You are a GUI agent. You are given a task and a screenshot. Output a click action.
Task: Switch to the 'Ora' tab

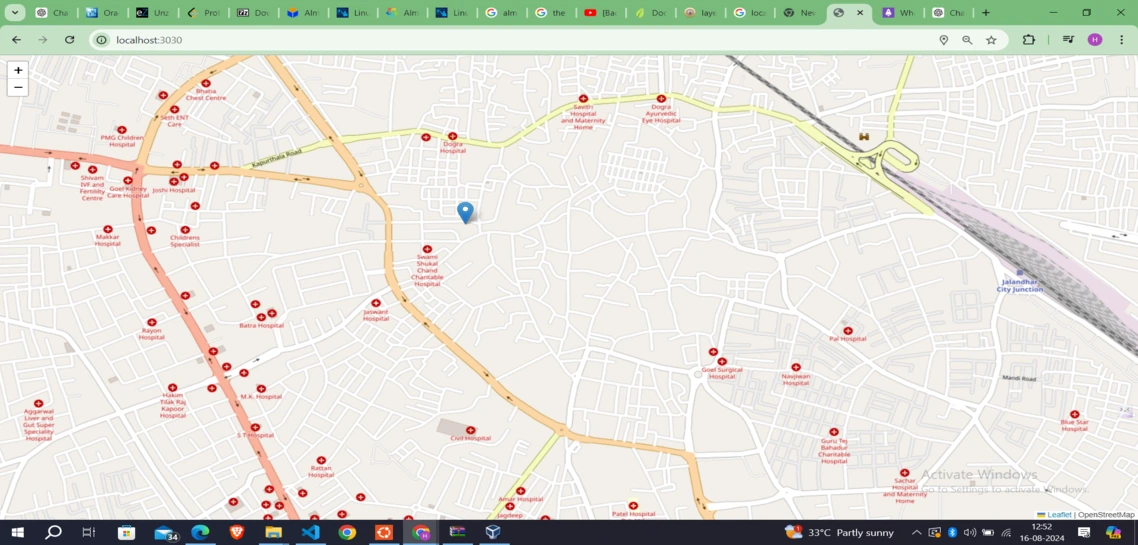(x=102, y=12)
